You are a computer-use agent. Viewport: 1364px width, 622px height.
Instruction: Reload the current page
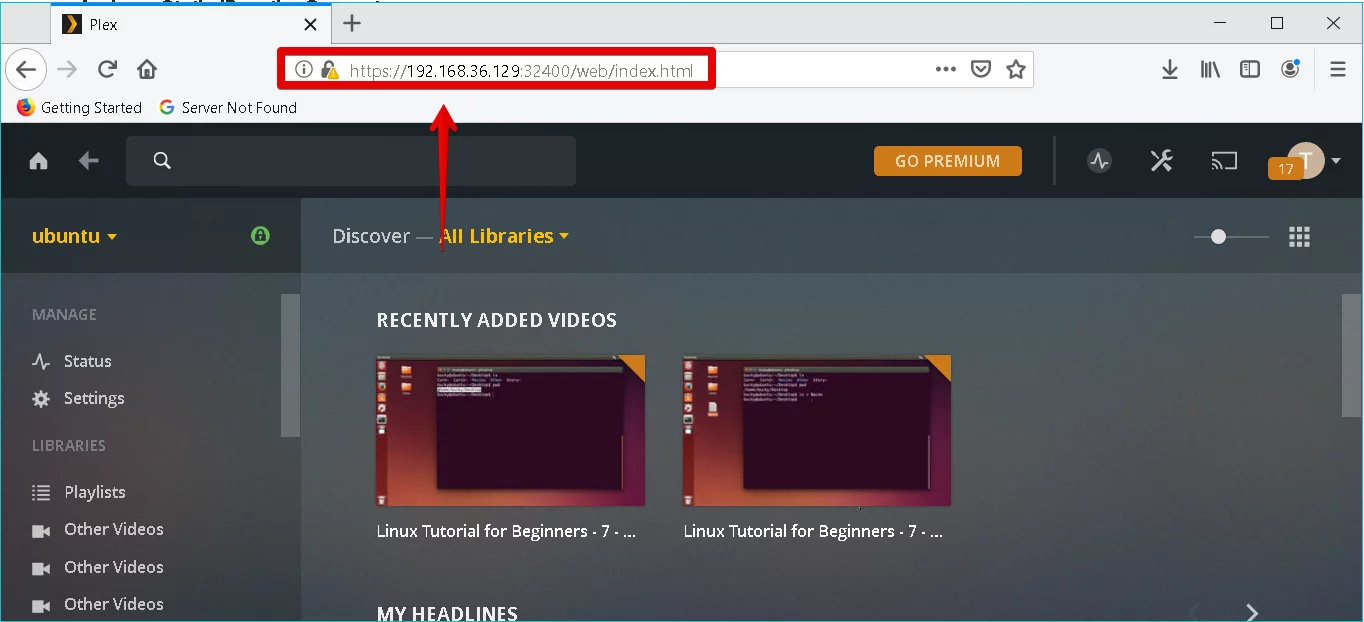pos(107,69)
